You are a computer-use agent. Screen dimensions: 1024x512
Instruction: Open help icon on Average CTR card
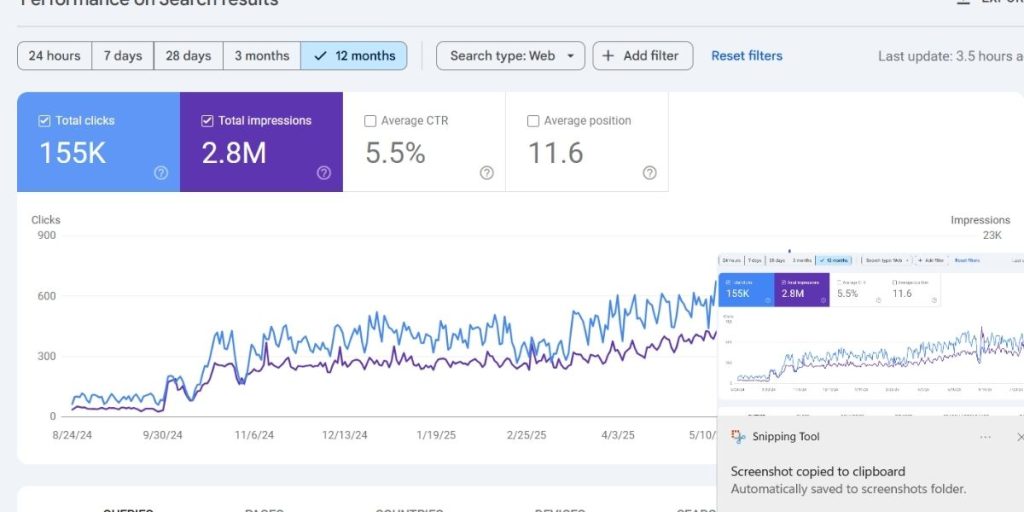[487, 173]
